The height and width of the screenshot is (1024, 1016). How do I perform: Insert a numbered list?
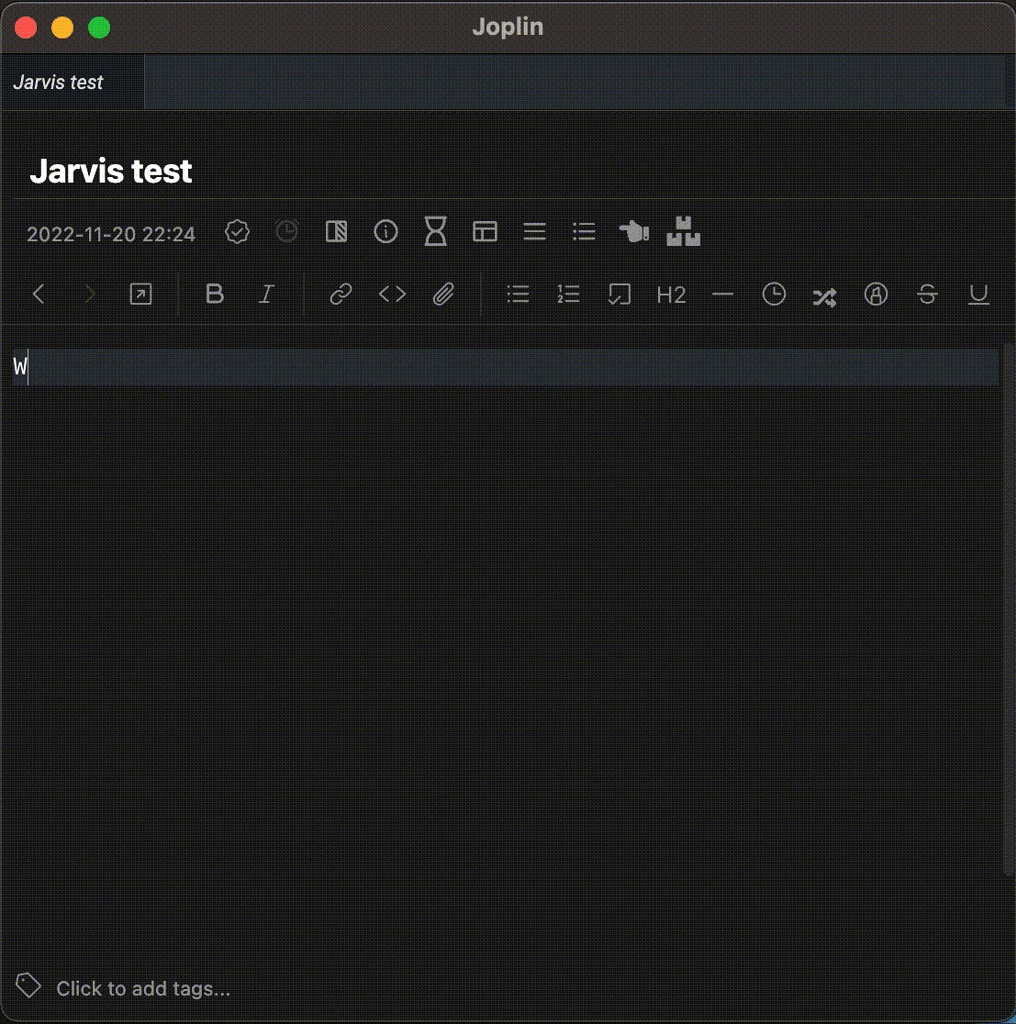[567, 293]
